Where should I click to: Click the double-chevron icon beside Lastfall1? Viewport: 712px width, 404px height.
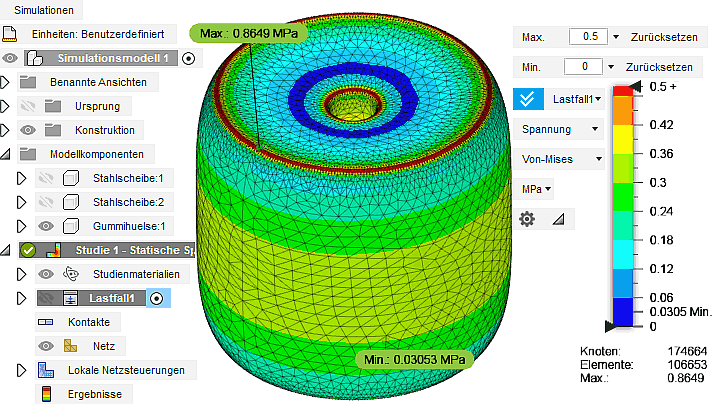pos(529,99)
